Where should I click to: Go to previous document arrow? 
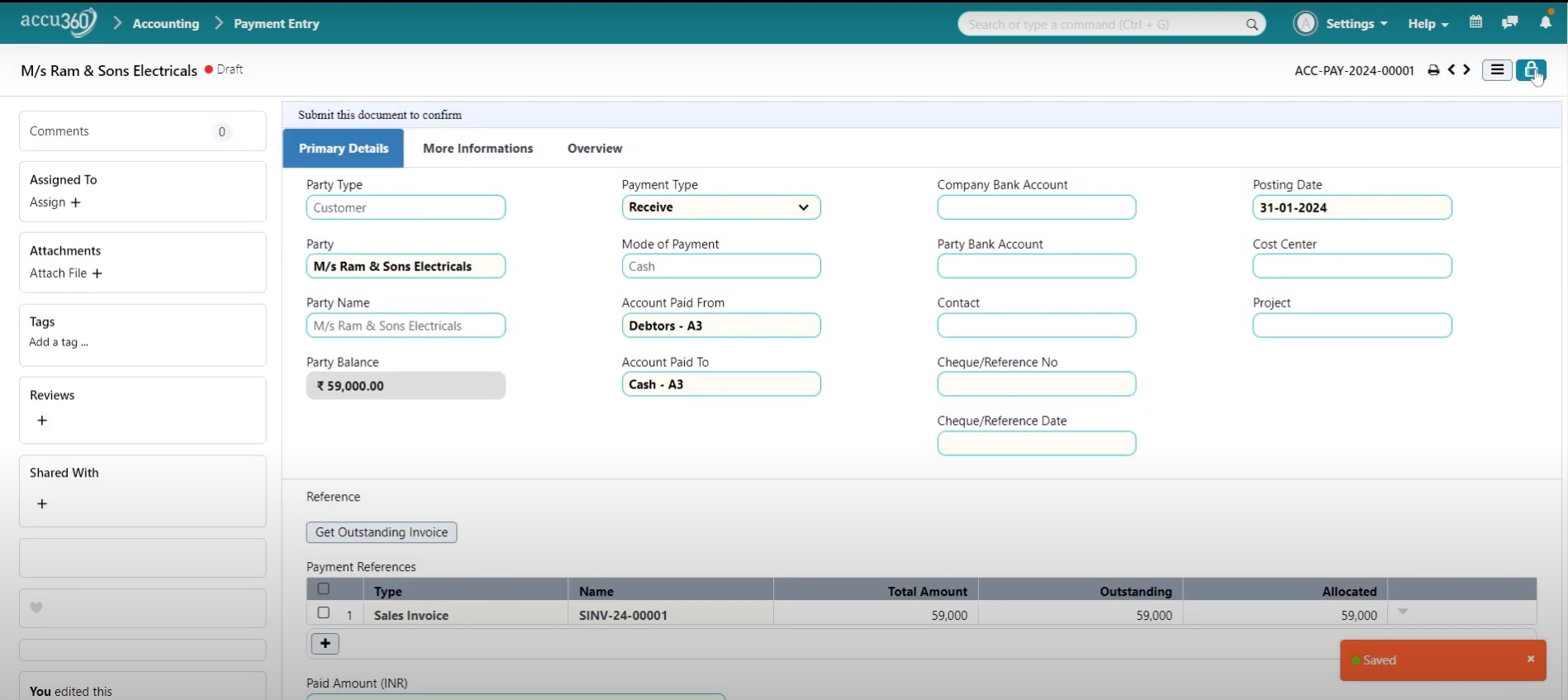coord(1452,69)
